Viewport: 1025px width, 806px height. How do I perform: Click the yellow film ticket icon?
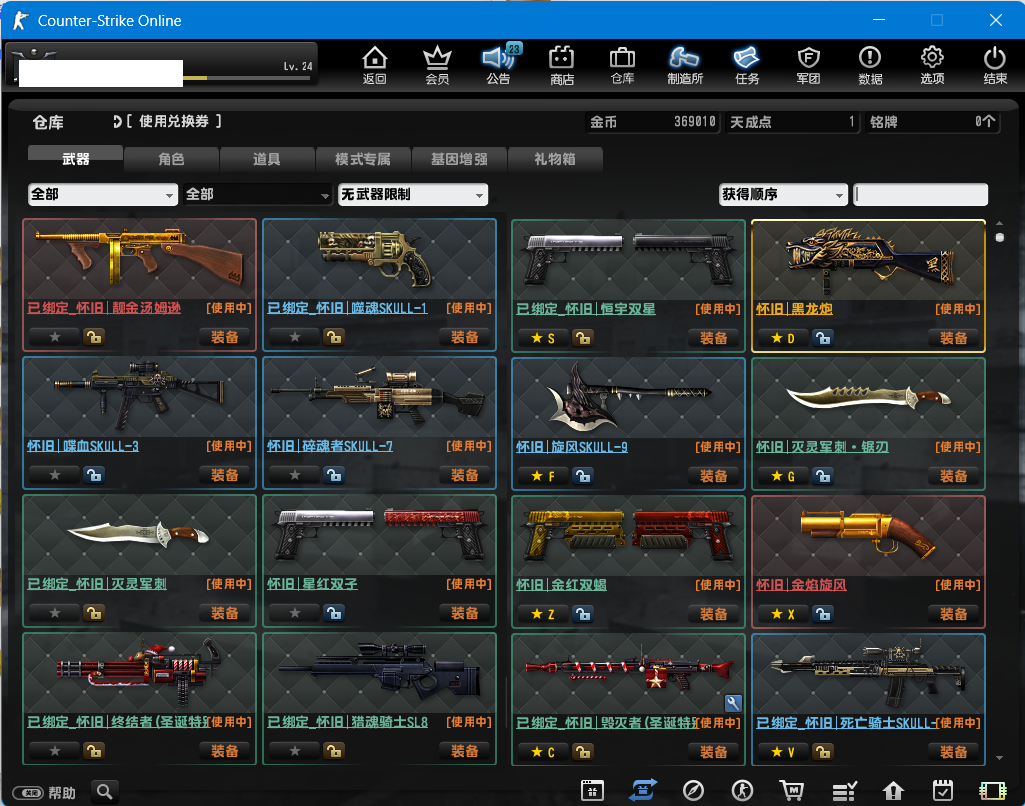tap(993, 791)
